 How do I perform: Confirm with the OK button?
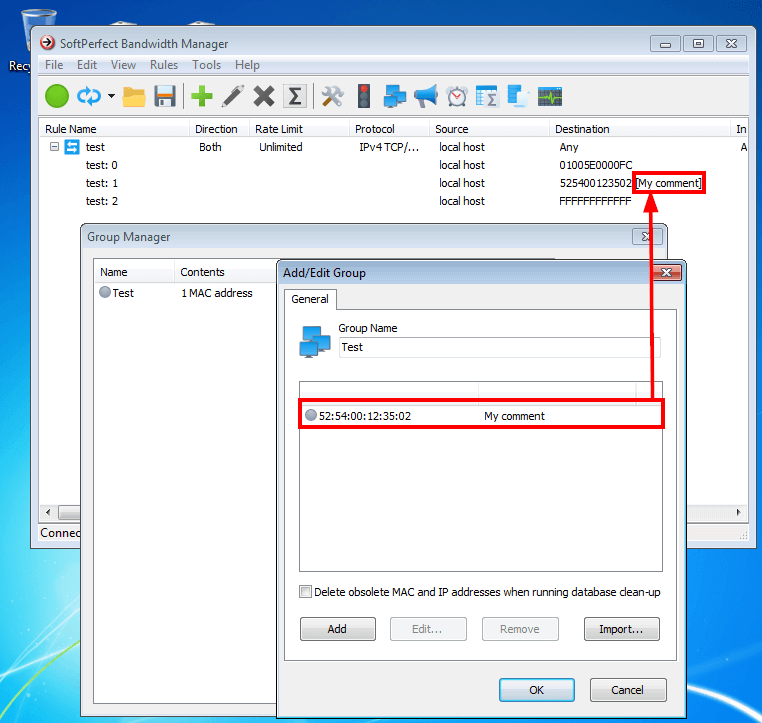(x=537, y=690)
